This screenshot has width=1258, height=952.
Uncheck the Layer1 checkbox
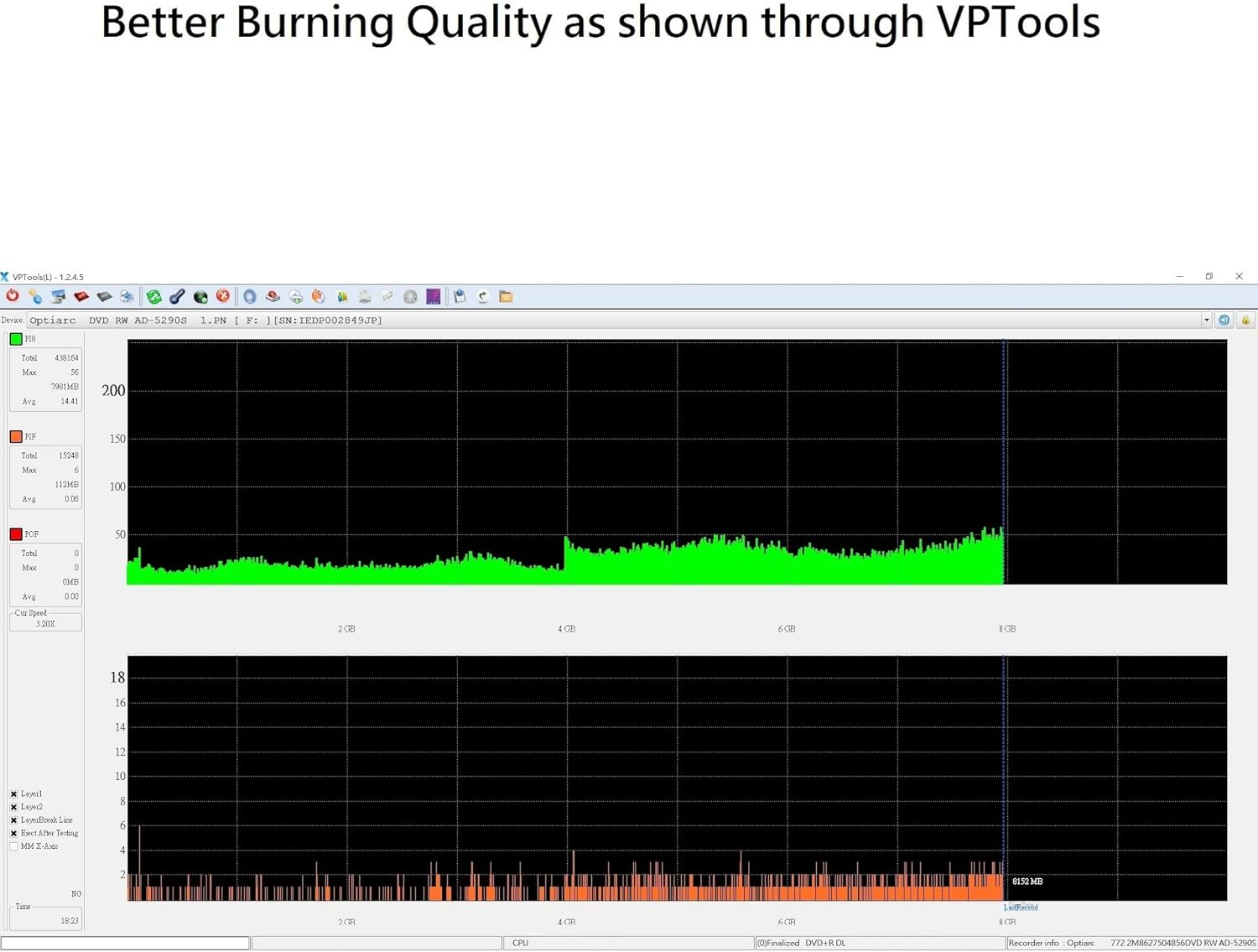14,793
